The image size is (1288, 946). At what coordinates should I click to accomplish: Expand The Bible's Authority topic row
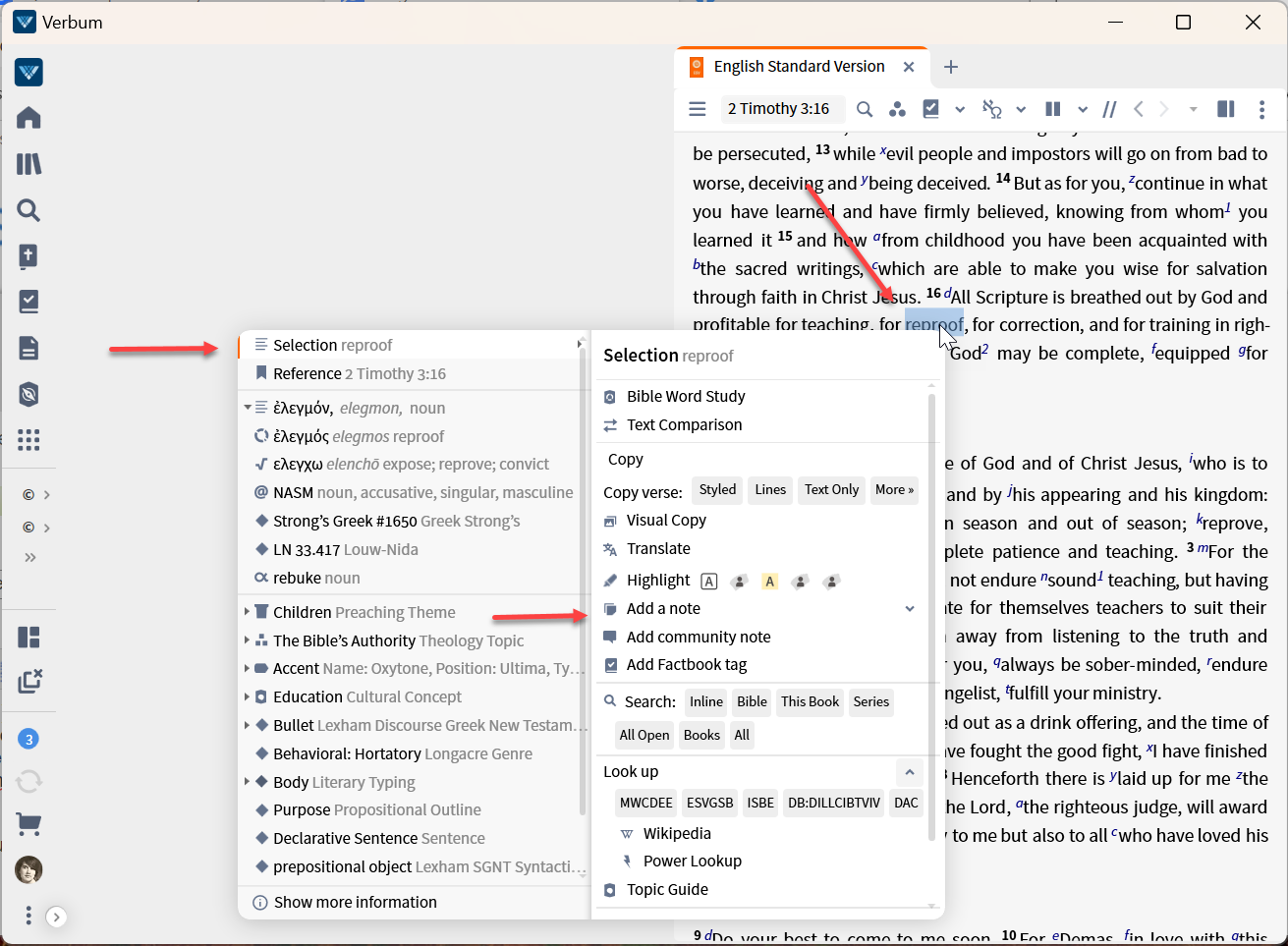click(x=247, y=640)
